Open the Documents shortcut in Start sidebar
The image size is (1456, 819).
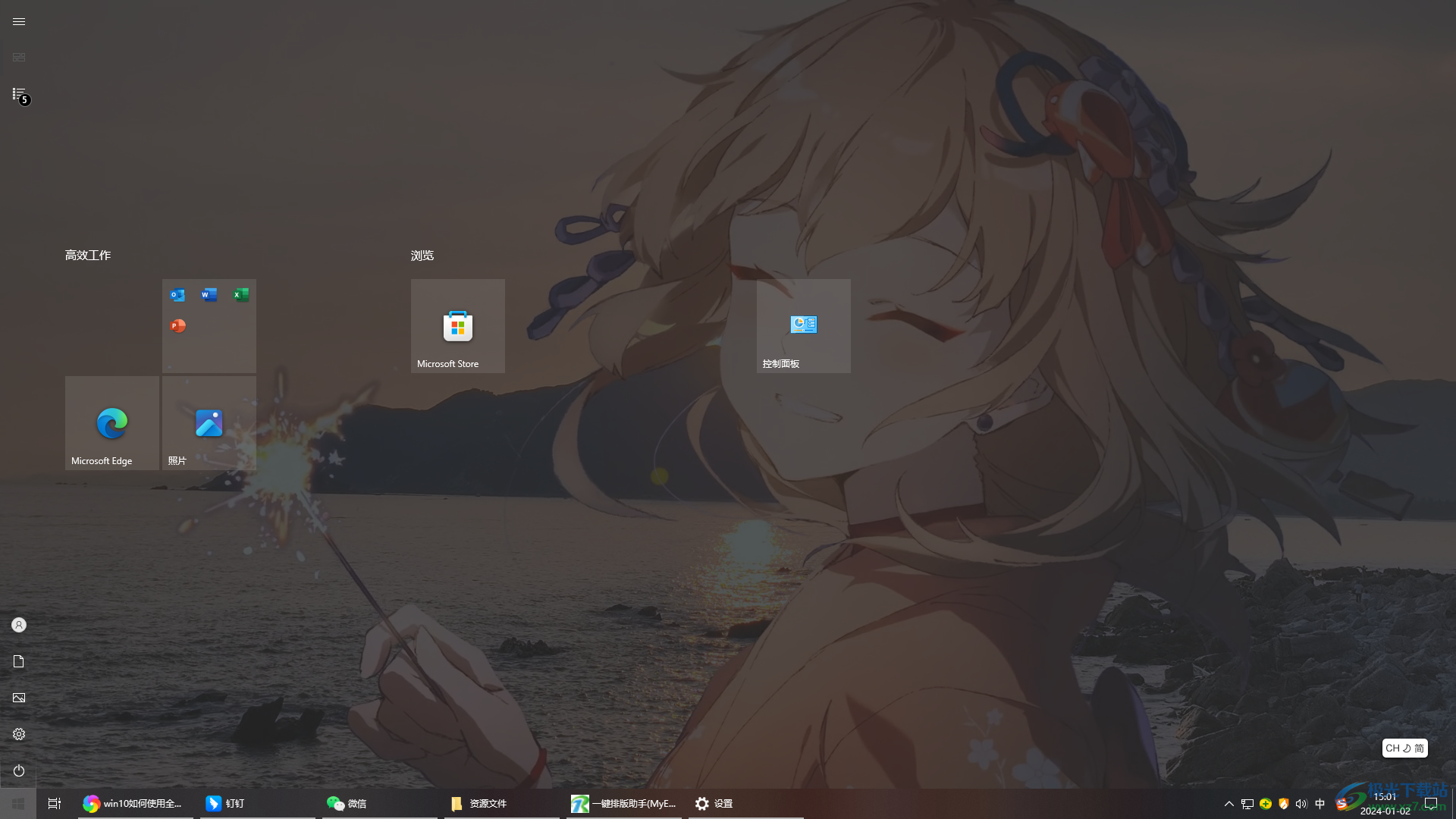19,661
